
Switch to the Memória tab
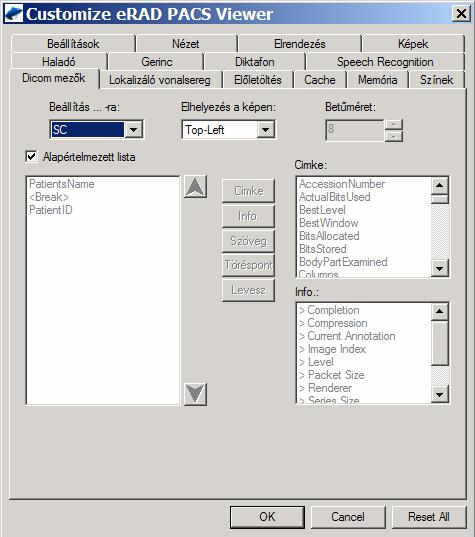(x=378, y=80)
